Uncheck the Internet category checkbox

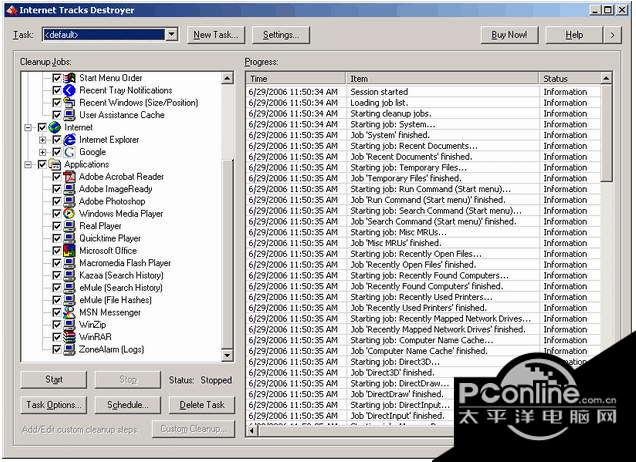(x=42, y=127)
